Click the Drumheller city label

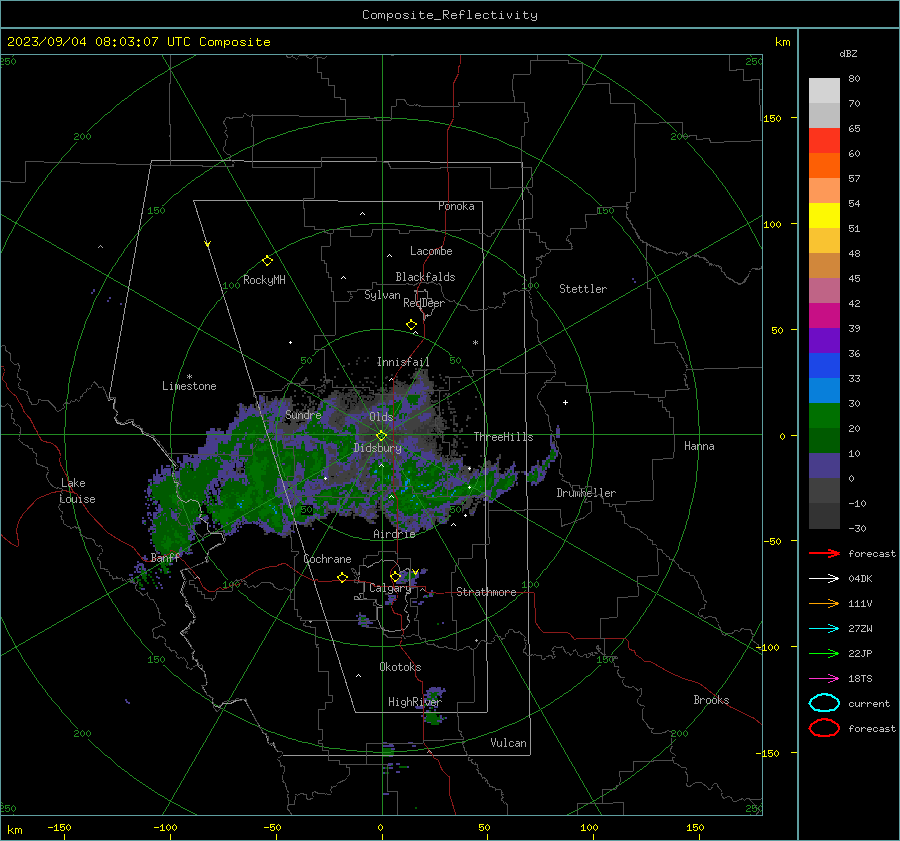(586, 493)
